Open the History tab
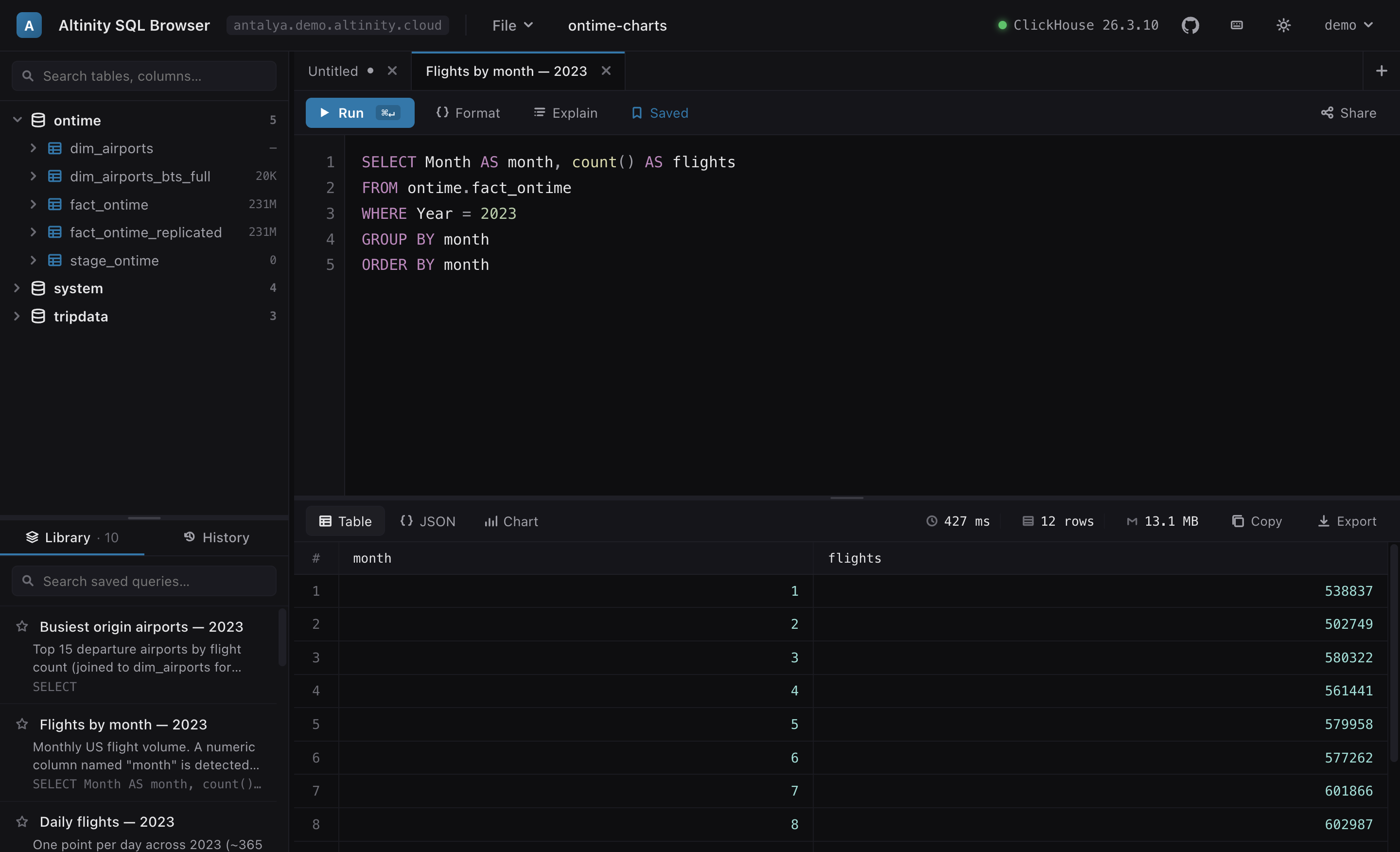 [x=216, y=537]
